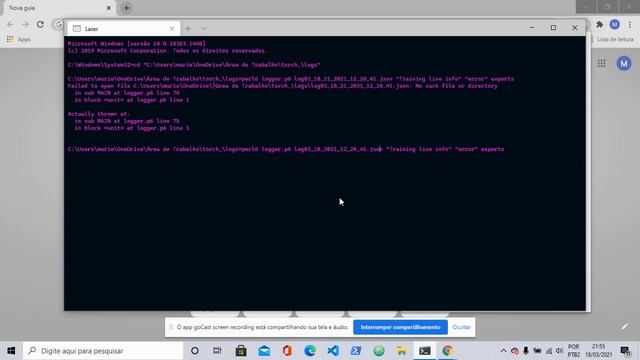Open a new tab in the terminal window
Image resolution: width=640 pixels, height=360 pixels.
click(x=188, y=29)
